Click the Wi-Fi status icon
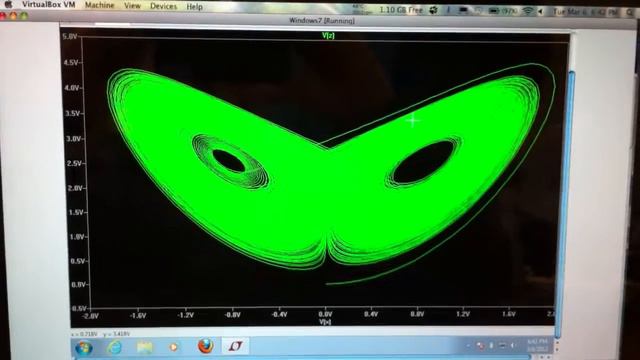 pyautogui.click(x=528, y=11)
